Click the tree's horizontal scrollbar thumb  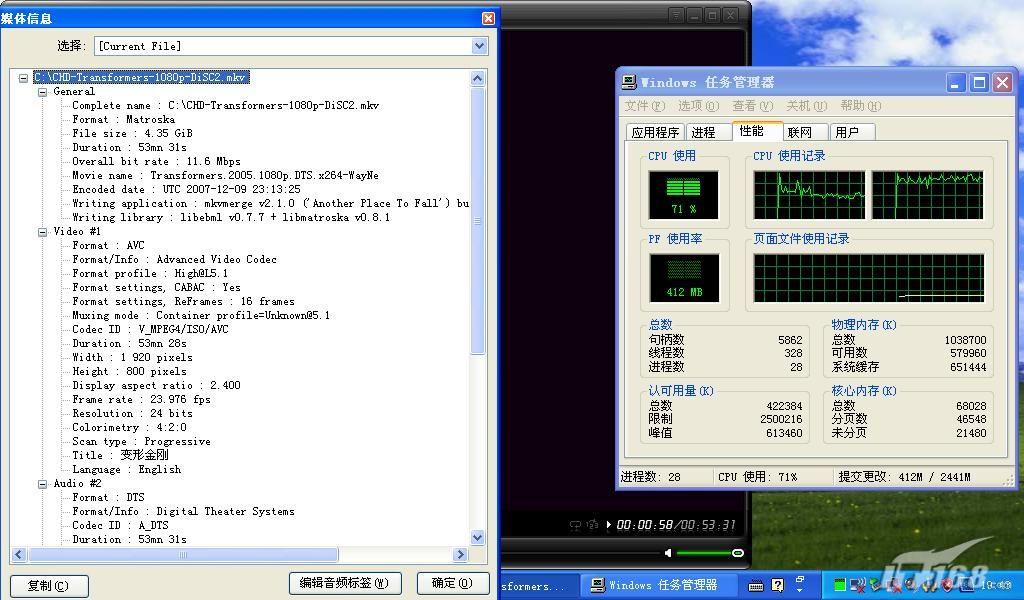(184, 554)
